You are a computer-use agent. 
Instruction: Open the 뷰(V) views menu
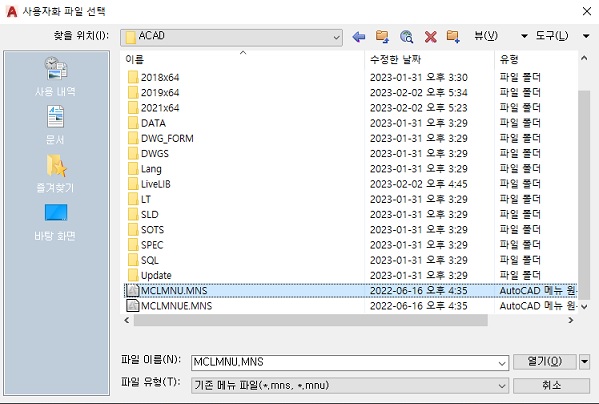click(486, 36)
